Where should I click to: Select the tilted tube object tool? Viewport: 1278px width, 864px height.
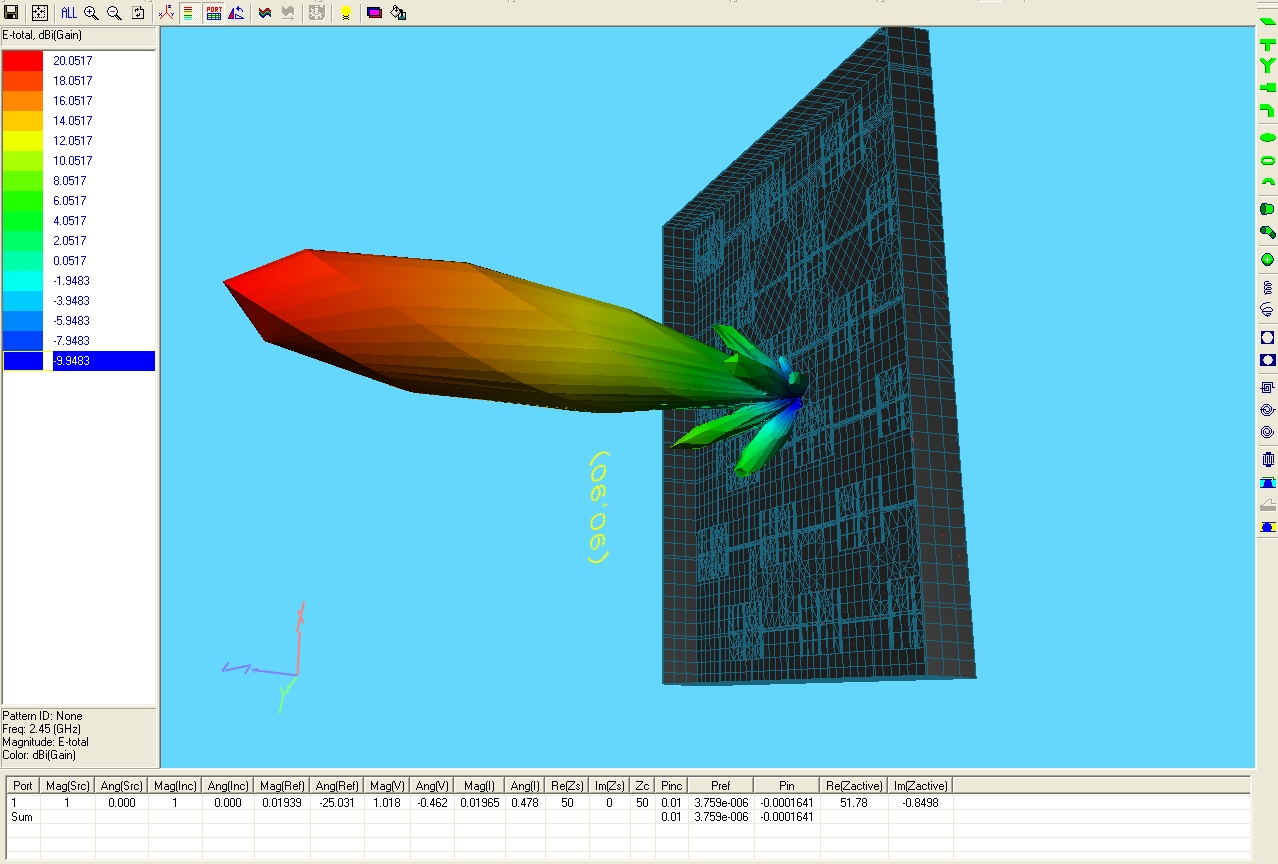pyautogui.click(x=1267, y=232)
